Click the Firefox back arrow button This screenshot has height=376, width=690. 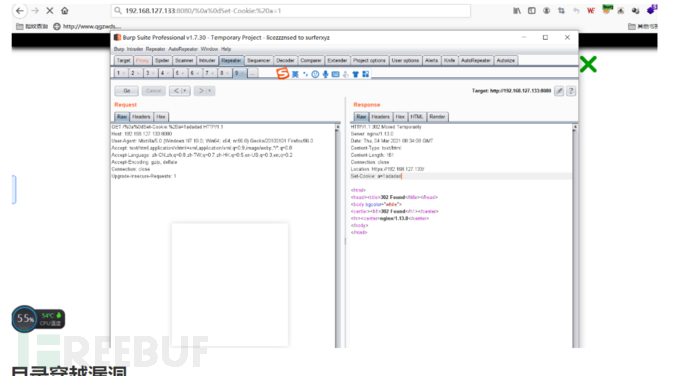20,11
